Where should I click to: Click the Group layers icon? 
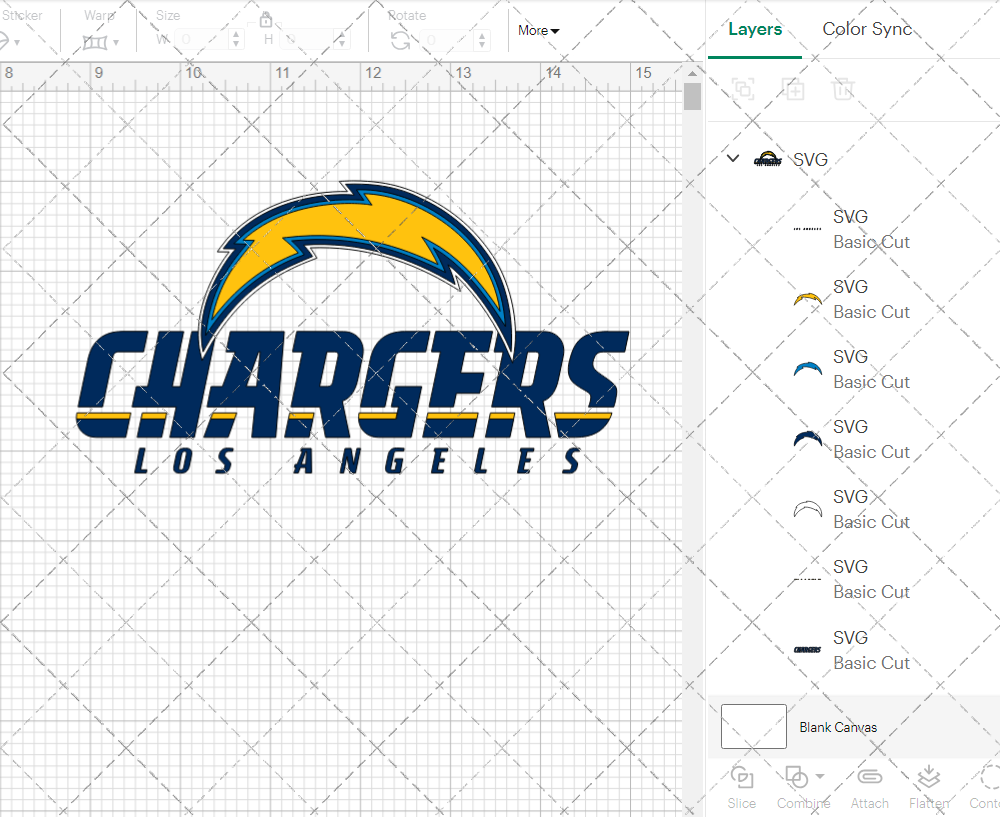[743, 89]
